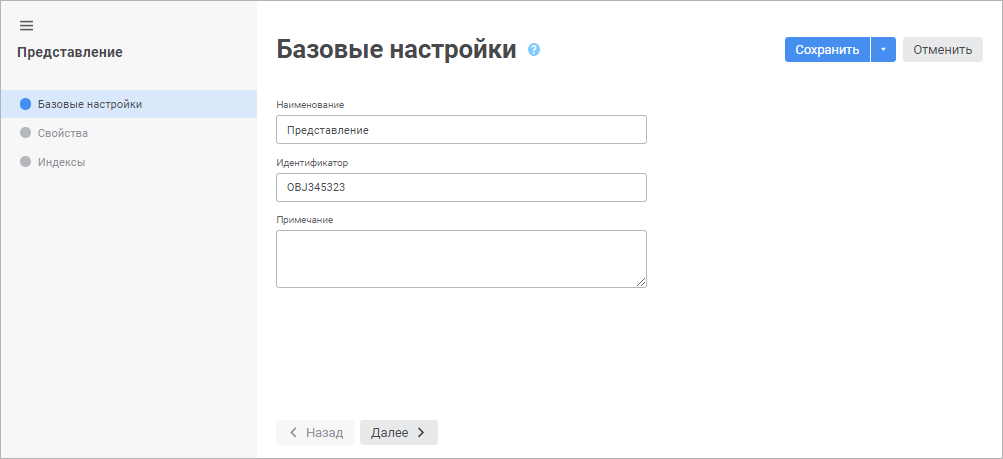Viewport: 1003px width, 459px height.
Task: Click the Представление title in the sidebar
Action: click(x=70, y=52)
